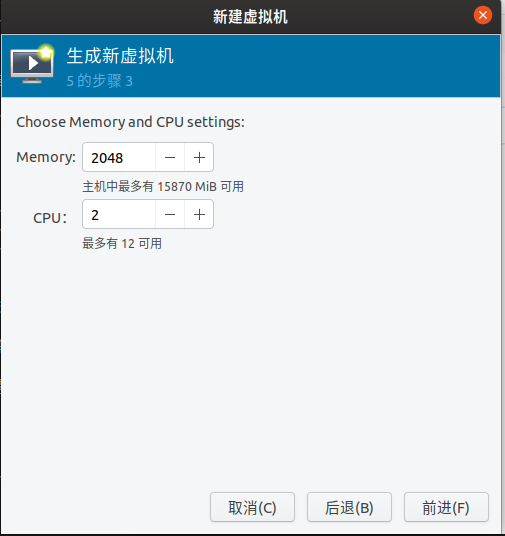Proceed to next step with 前进(F)
The height and width of the screenshot is (536, 505).
coord(446,507)
